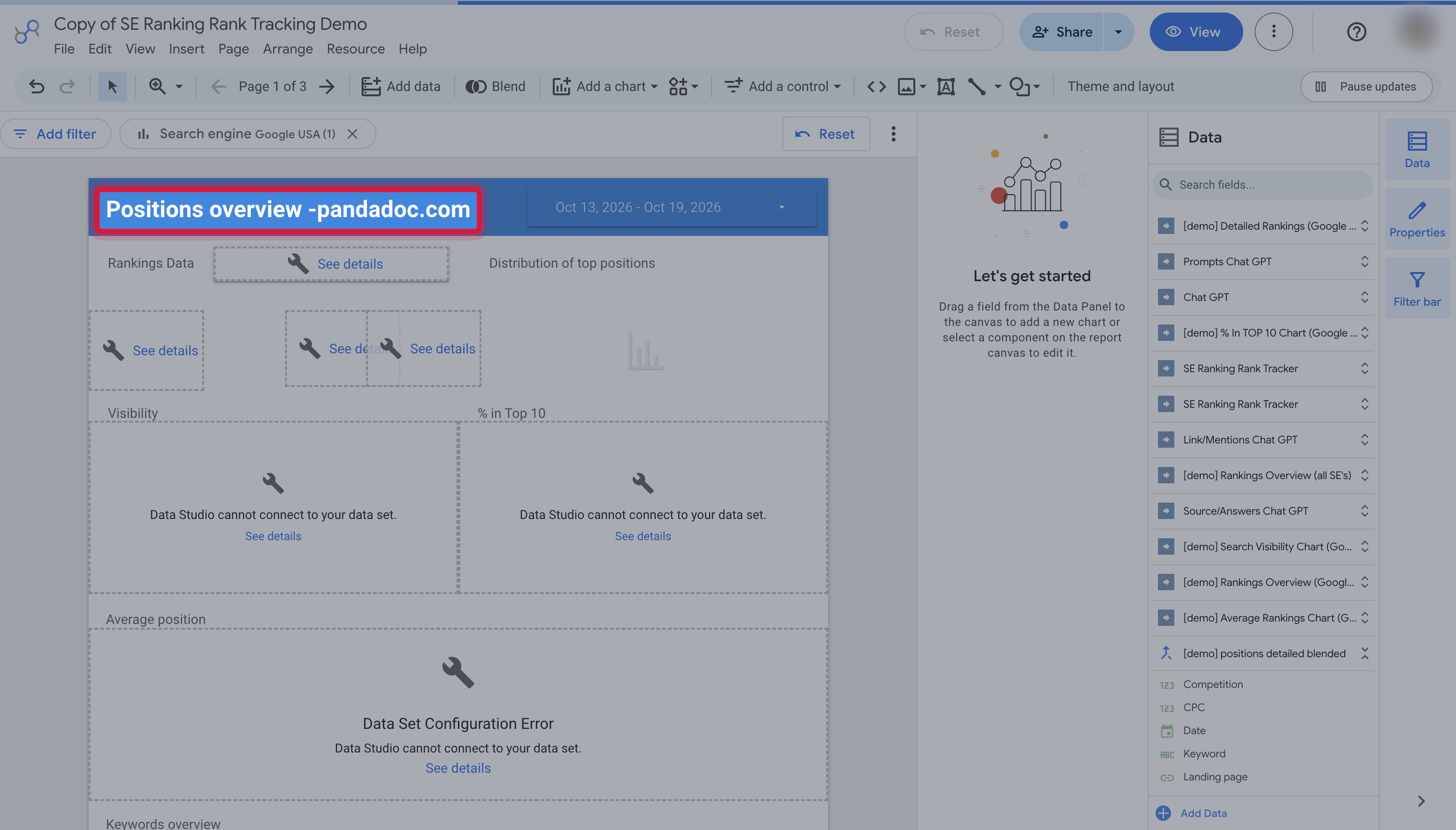The image size is (1456, 830).
Task: Open the zoom level dropdown arrow
Action: point(179,87)
